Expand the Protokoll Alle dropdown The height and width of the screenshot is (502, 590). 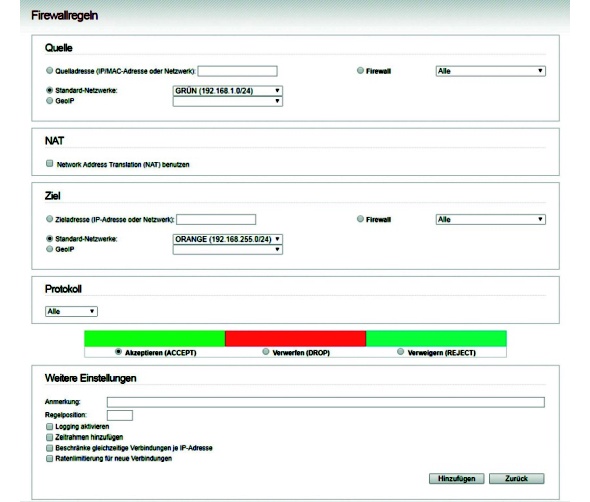click(x=71, y=311)
